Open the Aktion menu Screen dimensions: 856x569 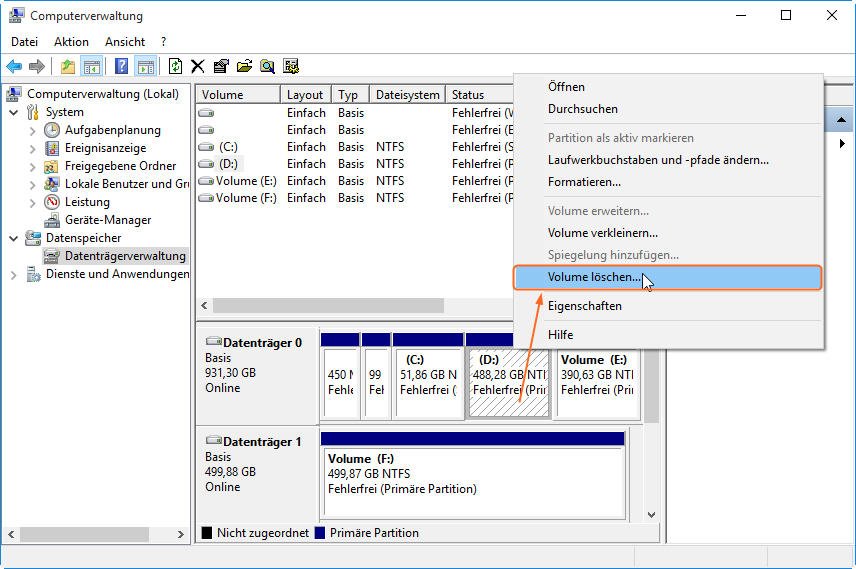72,42
